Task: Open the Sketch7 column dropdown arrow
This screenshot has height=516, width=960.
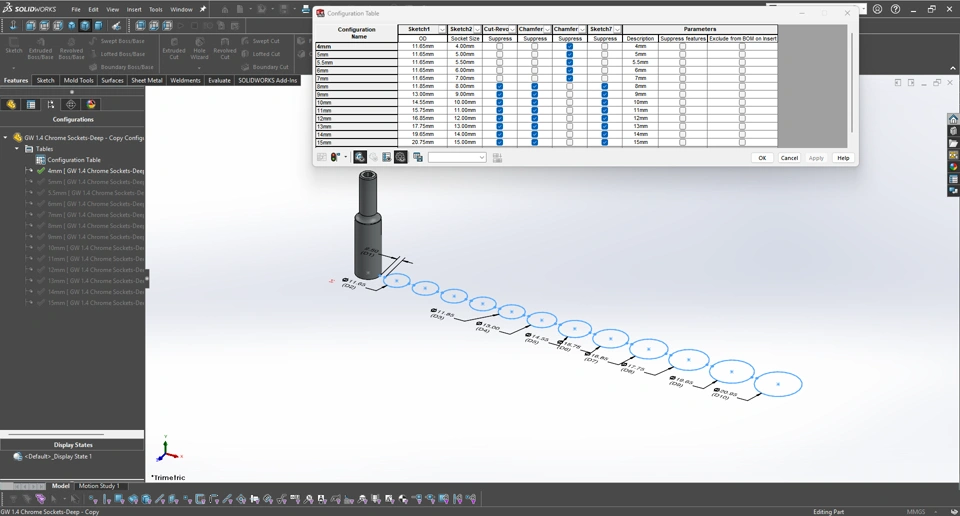Action: point(618,29)
